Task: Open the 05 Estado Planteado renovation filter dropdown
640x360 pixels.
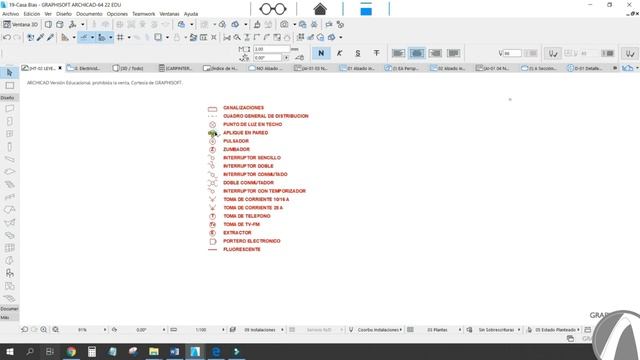Action: tap(578, 330)
